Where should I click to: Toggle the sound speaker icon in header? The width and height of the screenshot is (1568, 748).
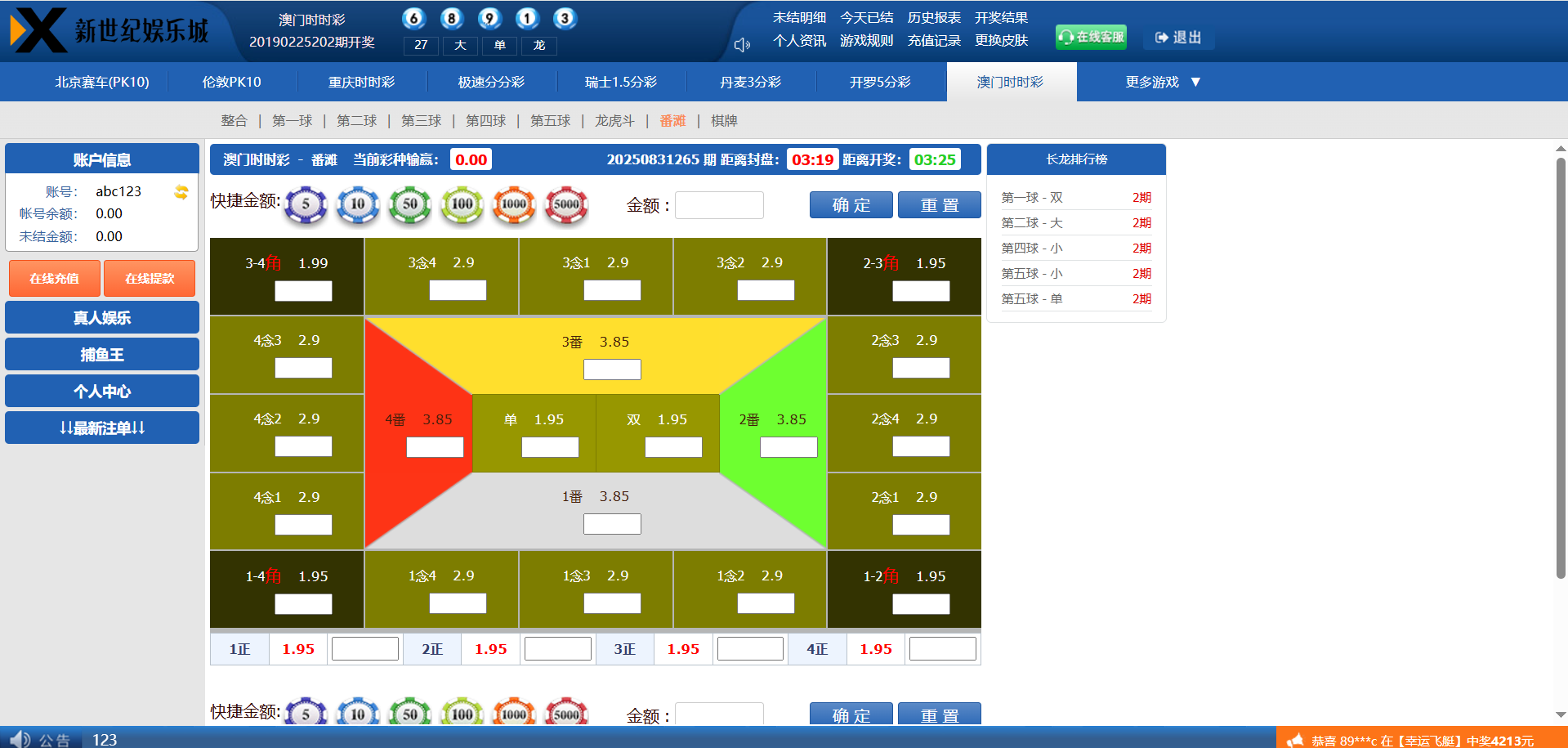[x=742, y=45]
